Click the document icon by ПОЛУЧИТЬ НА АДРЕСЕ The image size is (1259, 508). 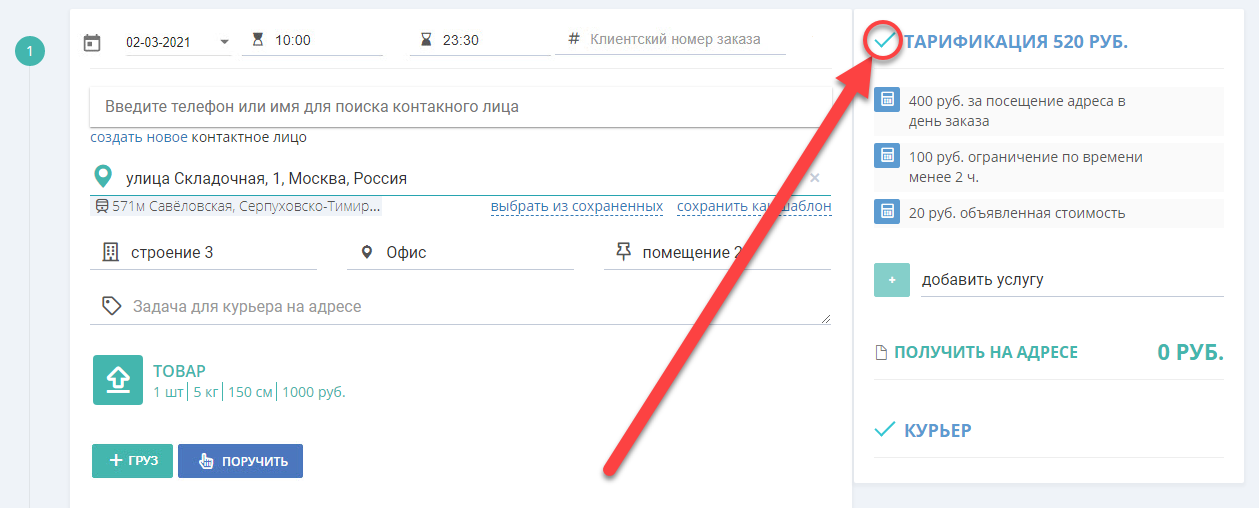[881, 353]
